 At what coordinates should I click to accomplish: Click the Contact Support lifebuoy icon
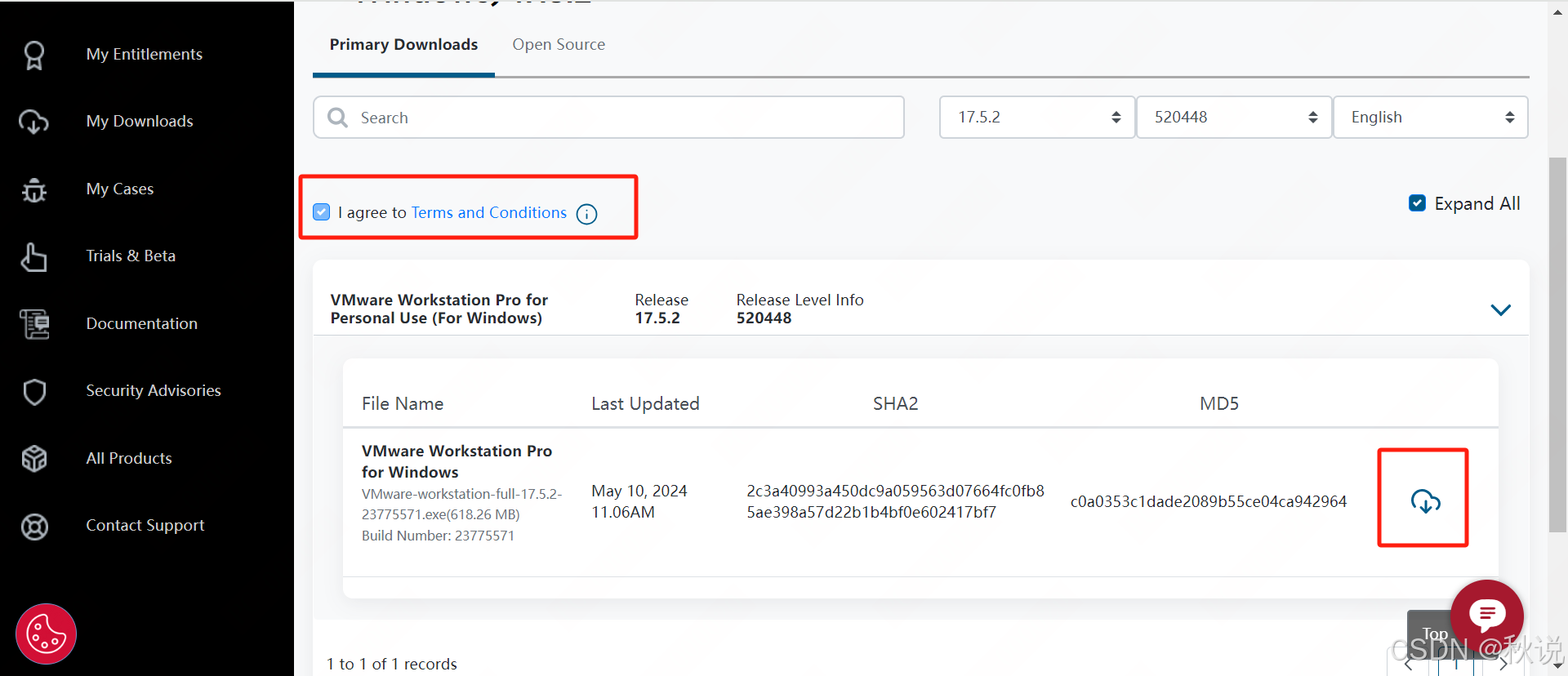point(34,526)
